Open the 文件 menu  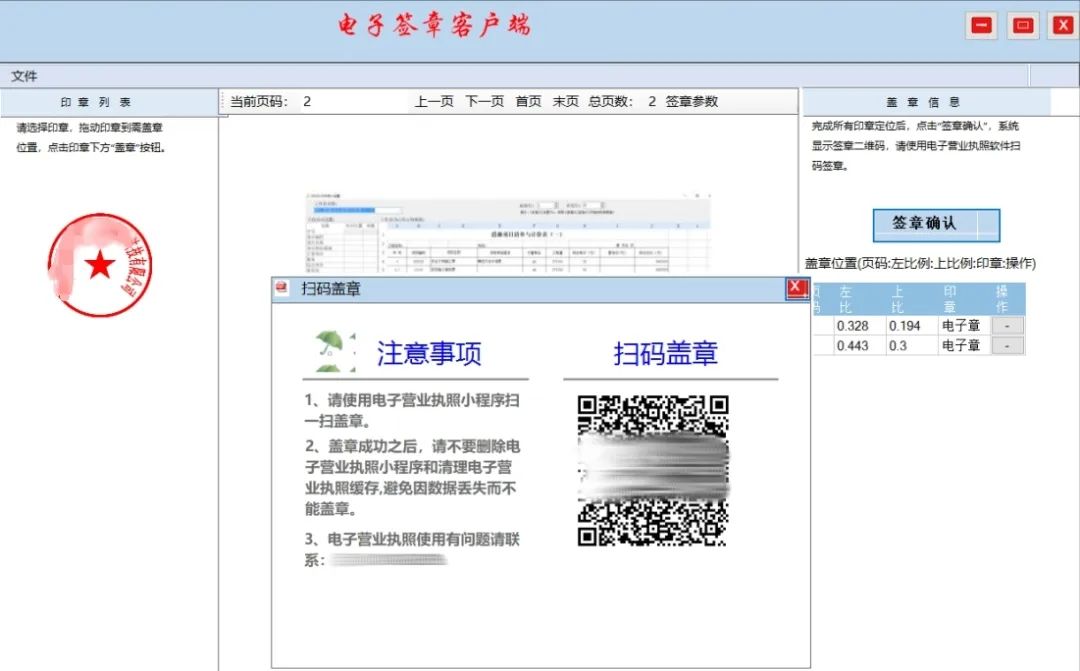click(x=24, y=76)
